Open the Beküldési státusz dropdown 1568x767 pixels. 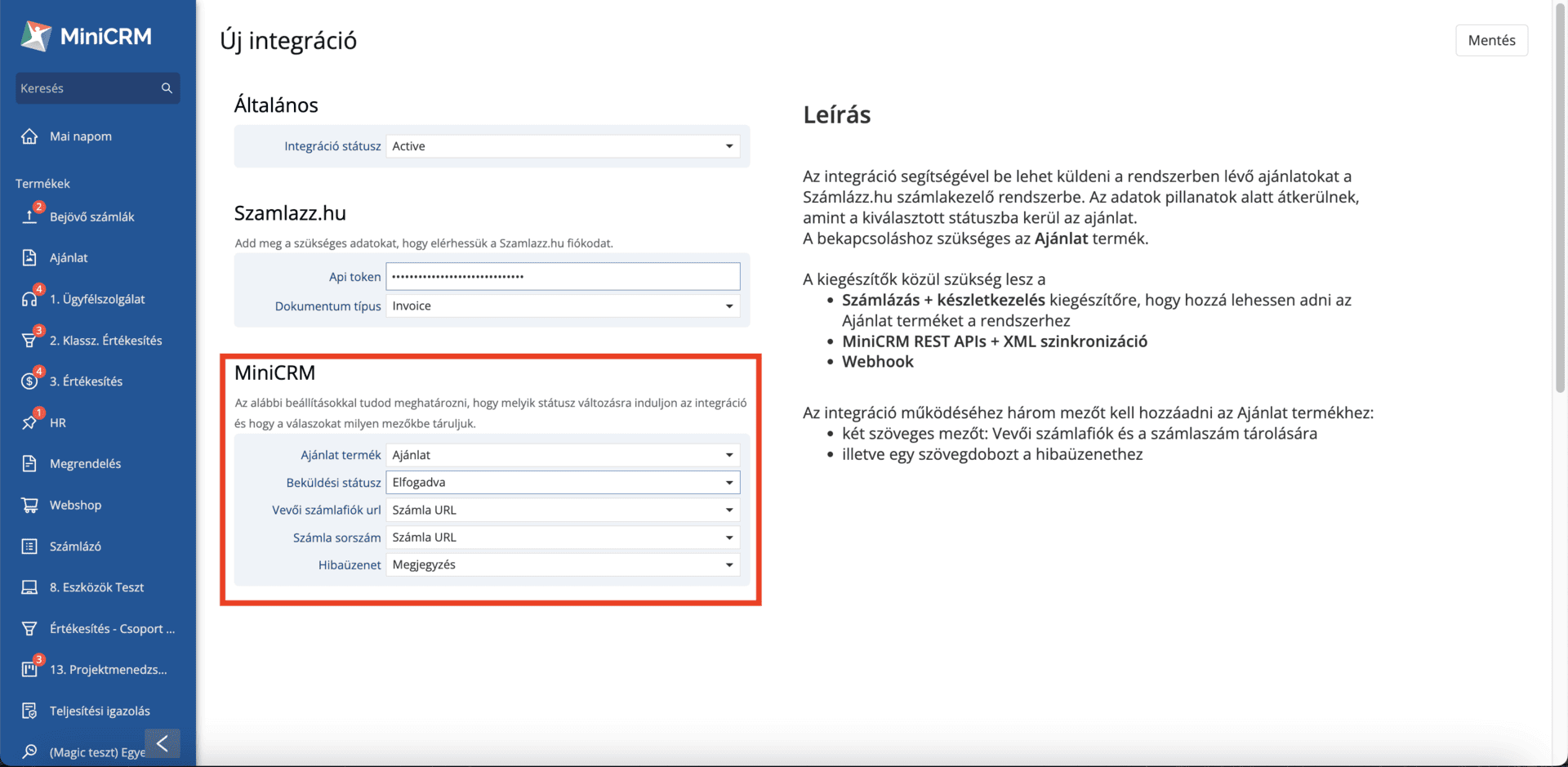tap(563, 483)
